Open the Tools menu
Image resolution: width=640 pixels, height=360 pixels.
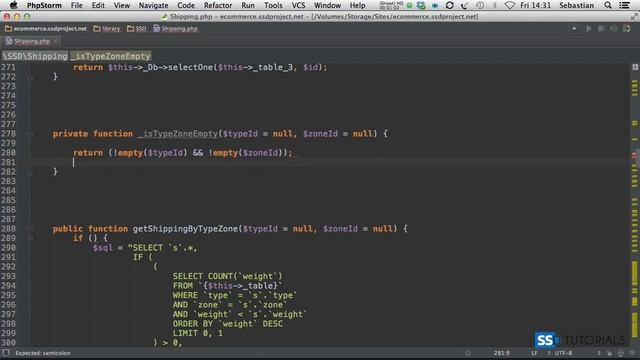pos(273,5)
